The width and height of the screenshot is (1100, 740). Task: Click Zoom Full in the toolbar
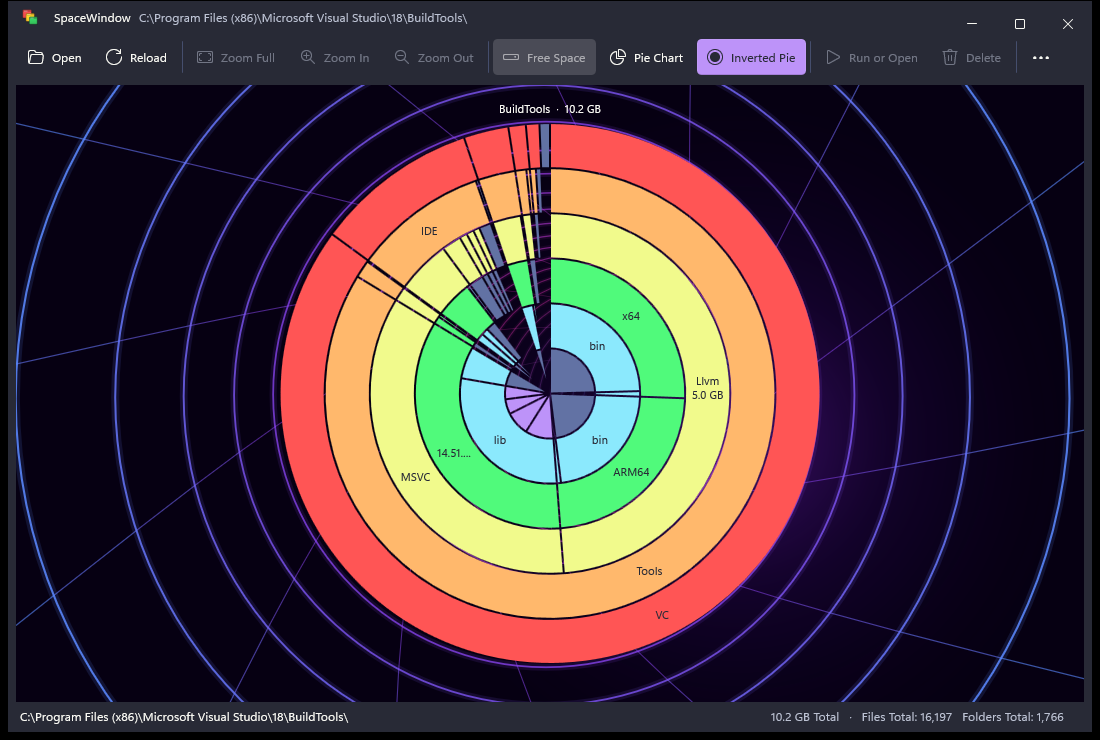point(236,58)
